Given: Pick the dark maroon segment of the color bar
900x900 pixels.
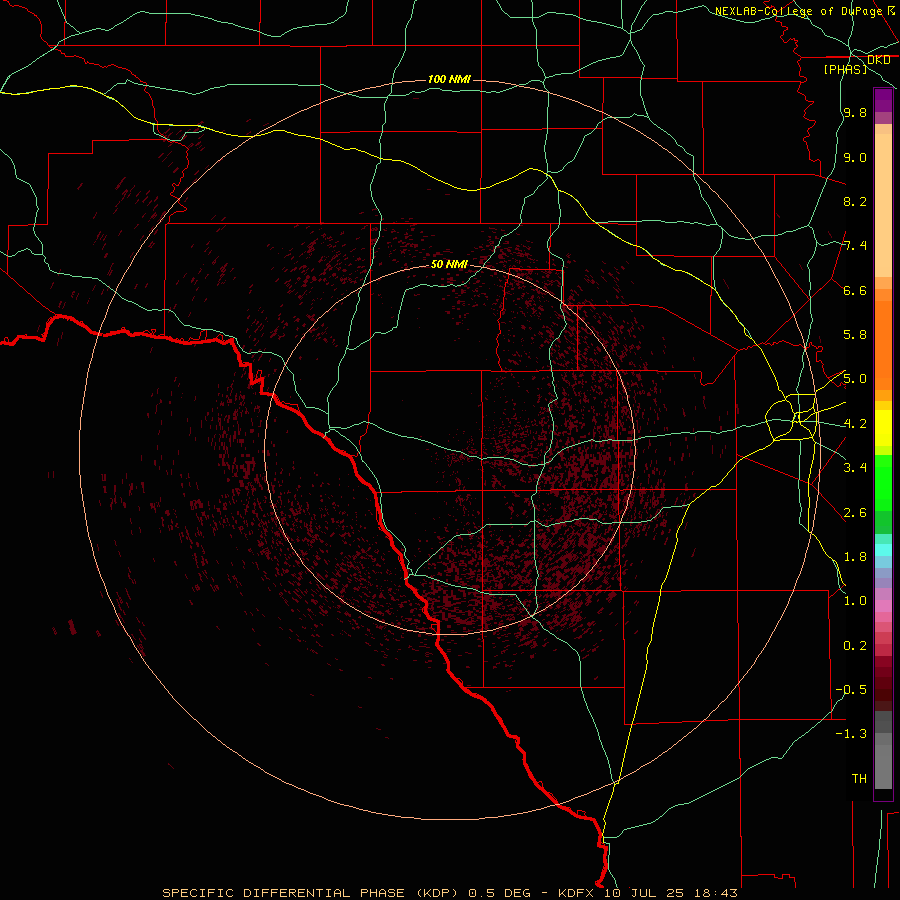Looking at the screenshot, I should 883,683.
